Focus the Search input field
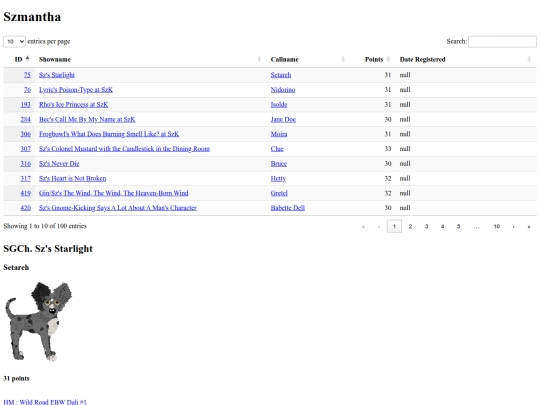 tap(502, 41)
